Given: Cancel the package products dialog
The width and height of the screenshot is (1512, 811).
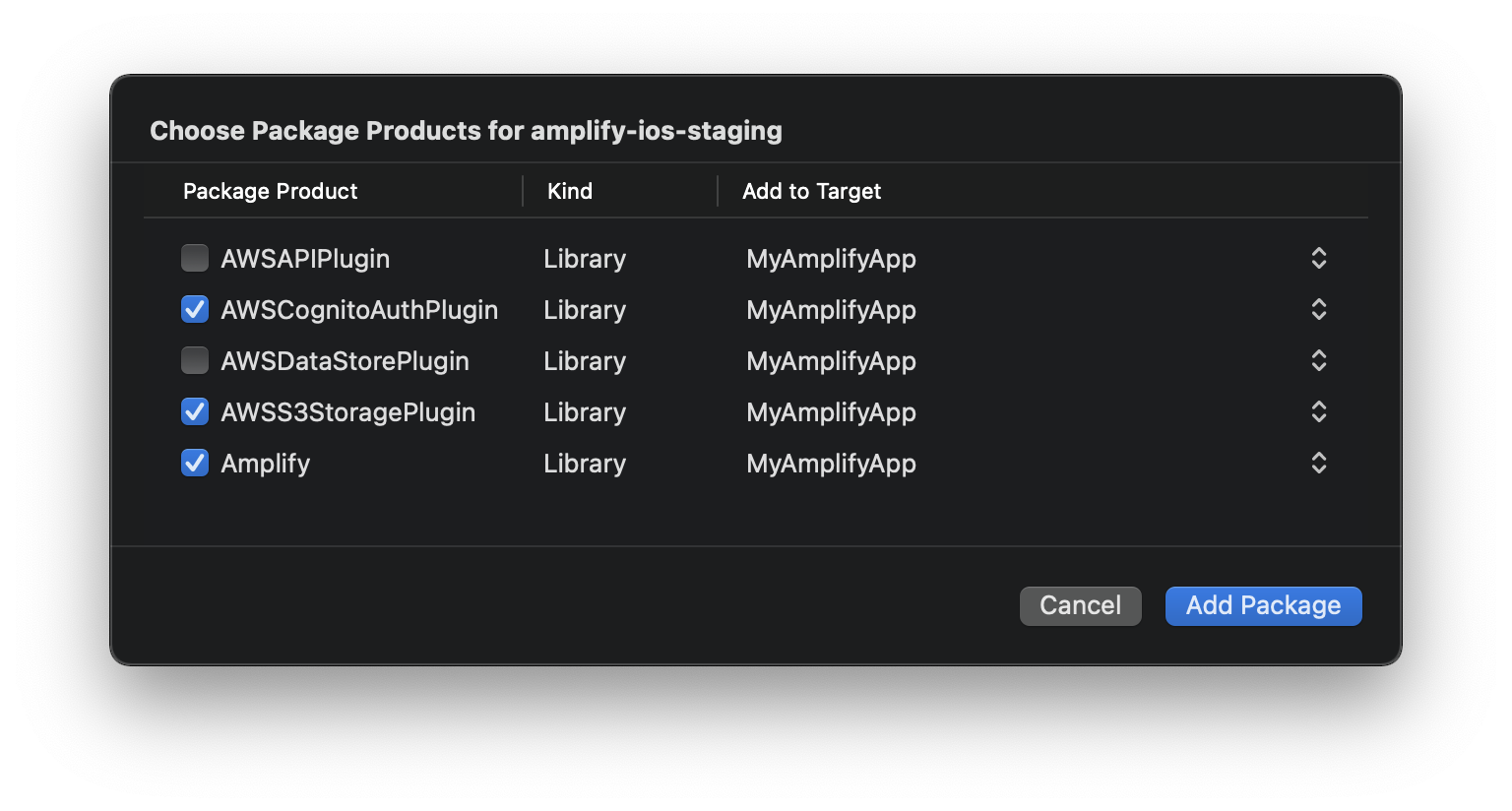Looking at the screenshot, I should click(x=1080, y=605).
